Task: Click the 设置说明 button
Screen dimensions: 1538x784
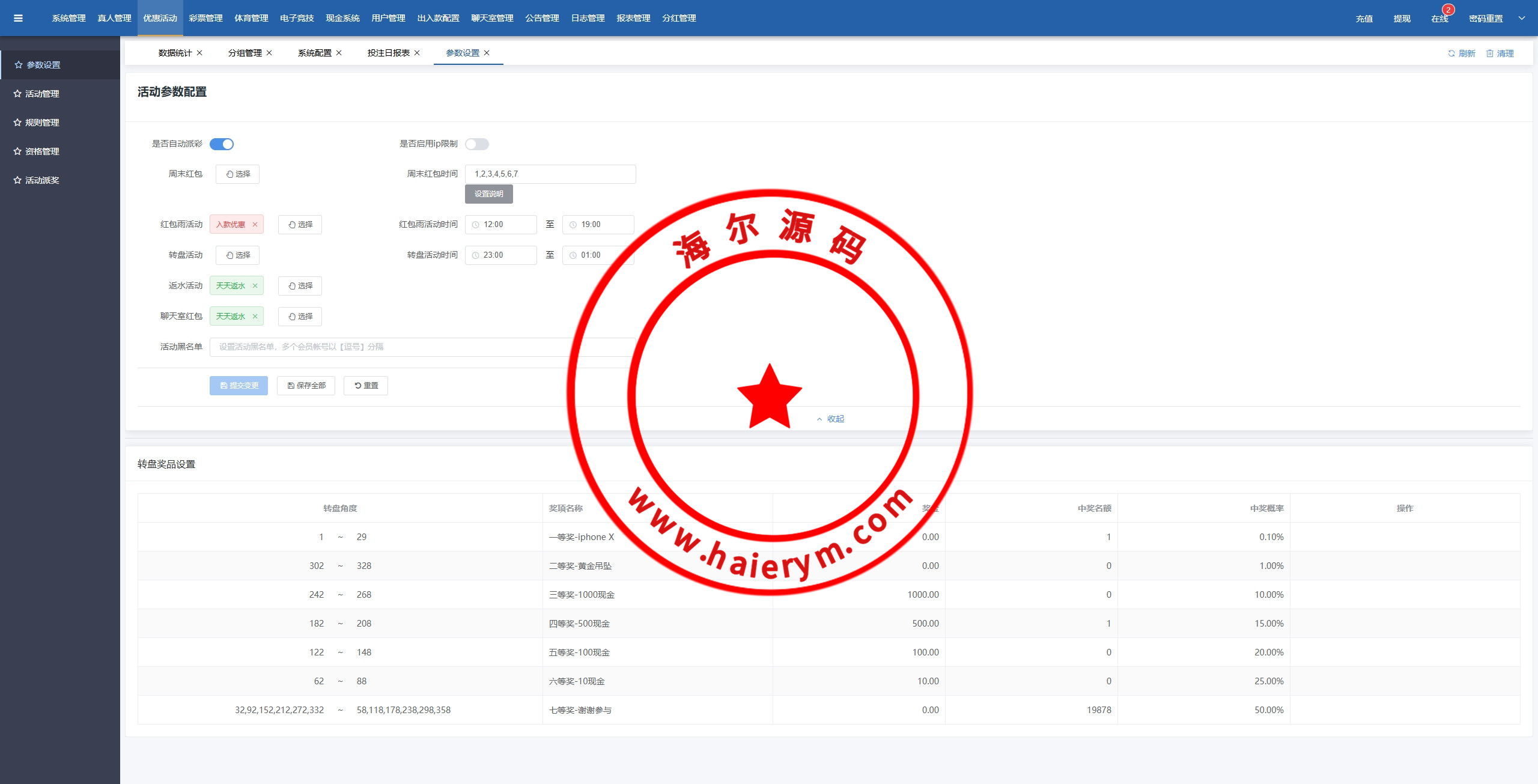Action: pyautogui.click(x=488, y=194)
